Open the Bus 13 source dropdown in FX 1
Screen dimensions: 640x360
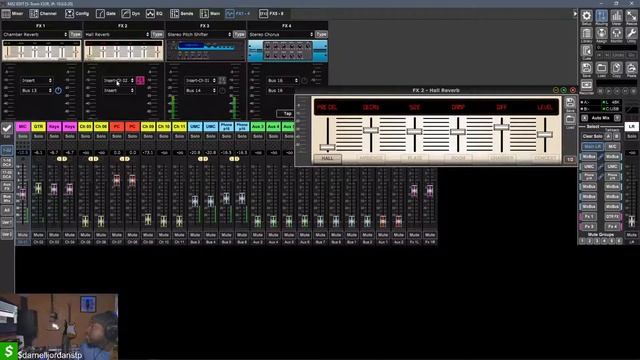click(37, 90)
